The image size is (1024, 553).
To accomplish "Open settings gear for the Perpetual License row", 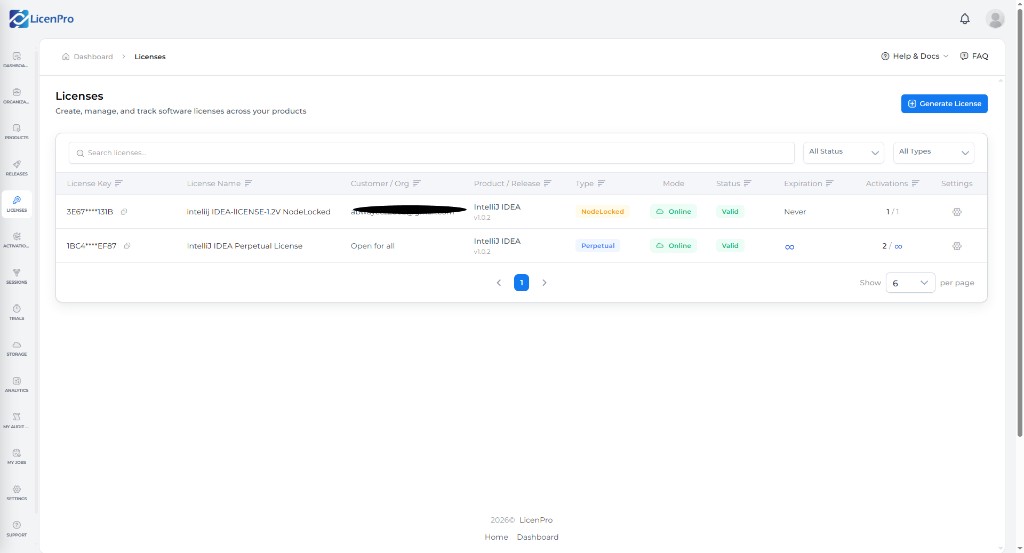I will [x=957, y=246].
